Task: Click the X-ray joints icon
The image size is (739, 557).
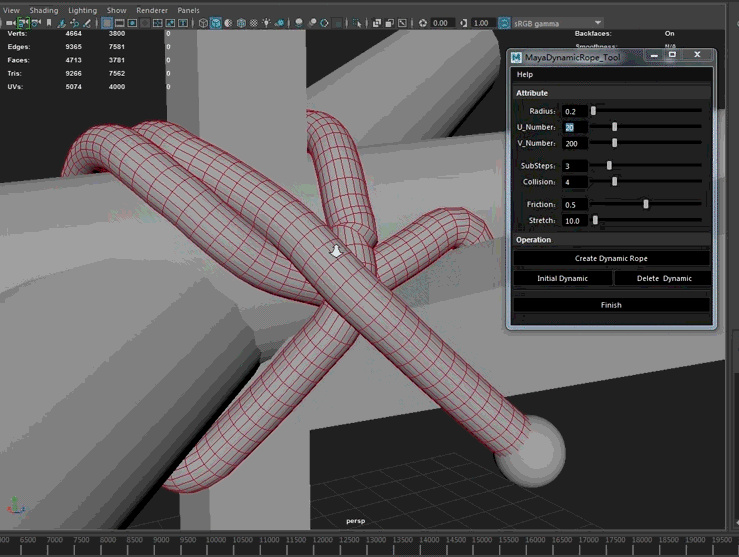Action: [402, 23]
